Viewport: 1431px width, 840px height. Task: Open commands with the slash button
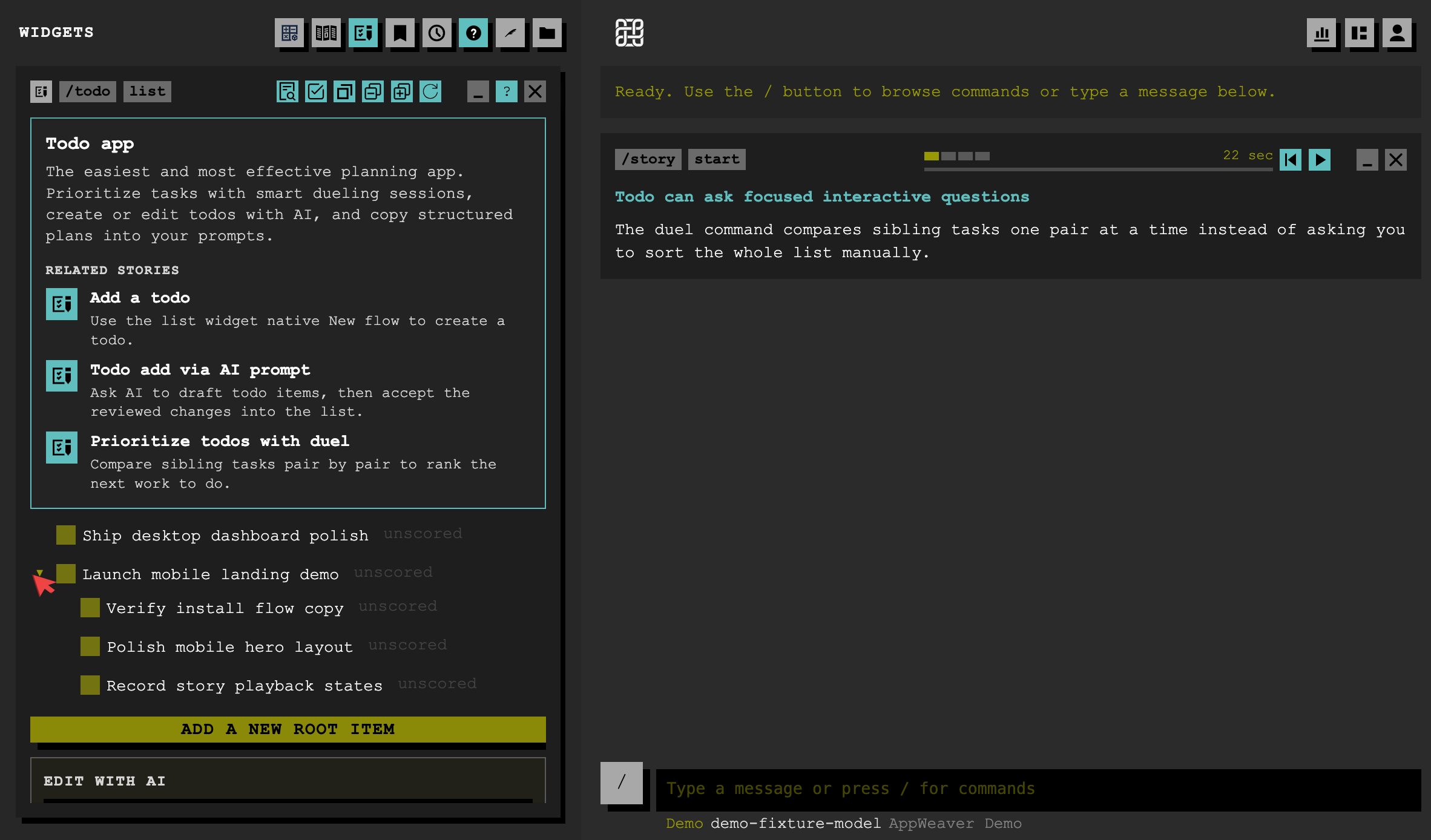point(622,783)
